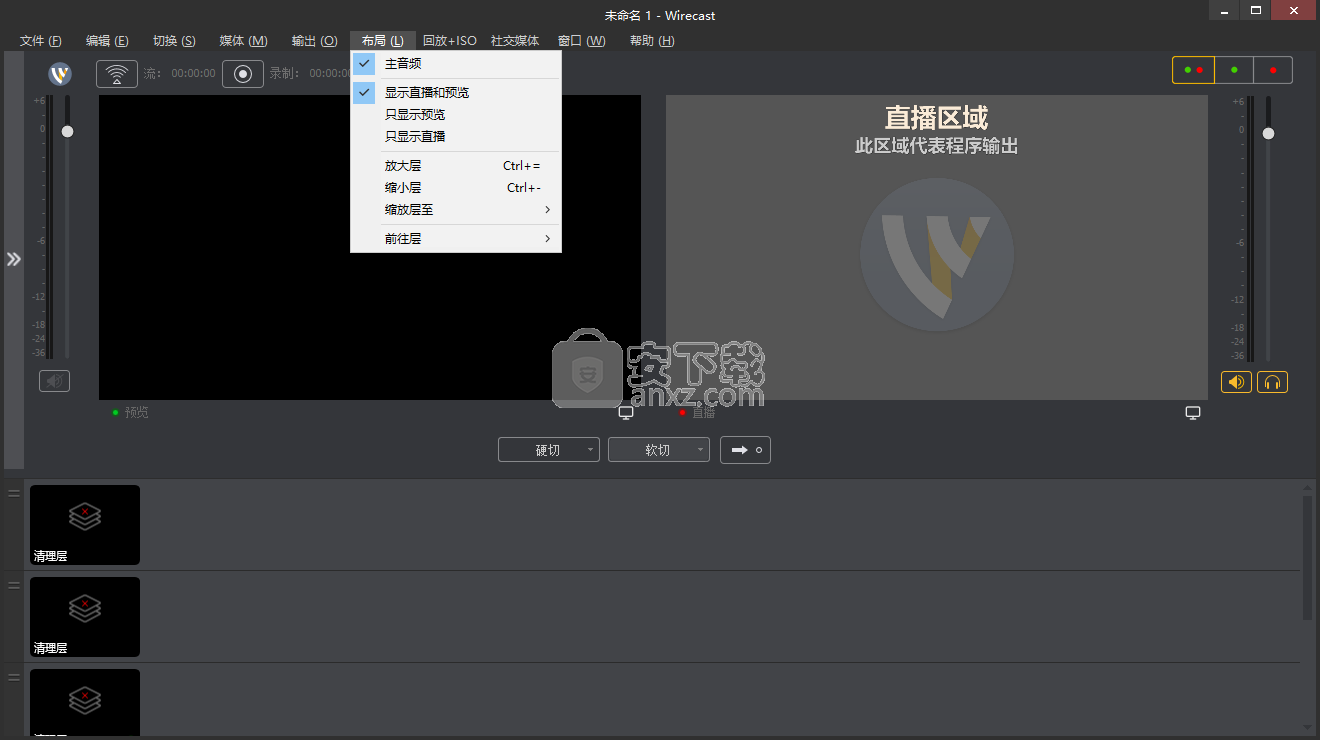Open the 帮助 (H) menu
This screenshot has height=740, width=1320.
coord(652,41)
